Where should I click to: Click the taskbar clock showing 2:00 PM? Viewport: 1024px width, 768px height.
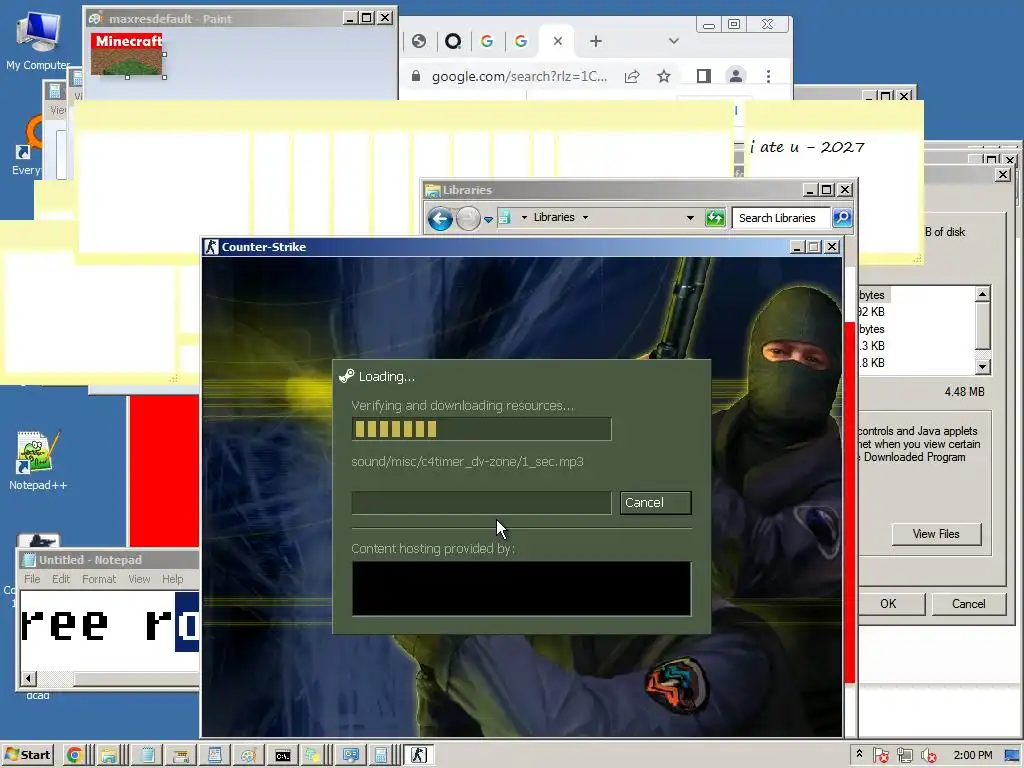point(972,755)
